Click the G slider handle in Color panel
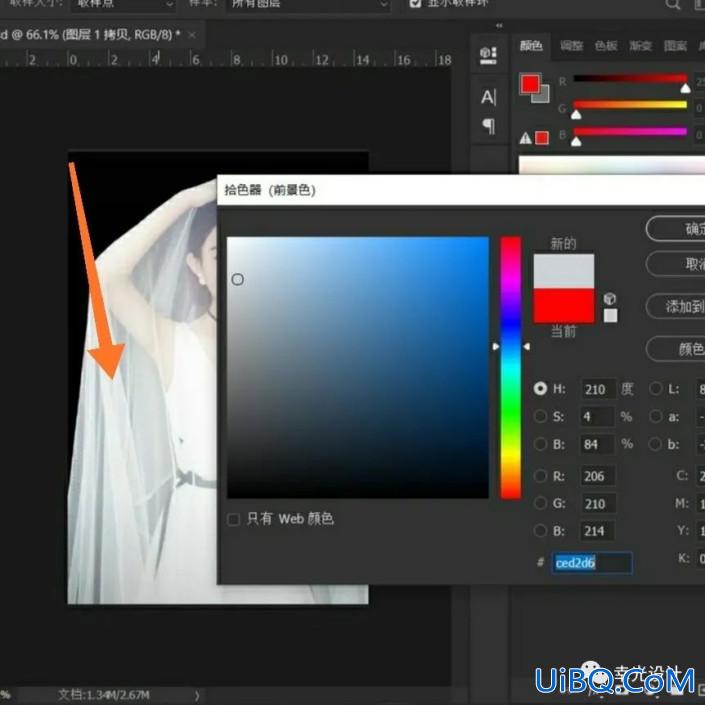The height and width of the screenshot is (705, 705). click(x=576, y=115)
